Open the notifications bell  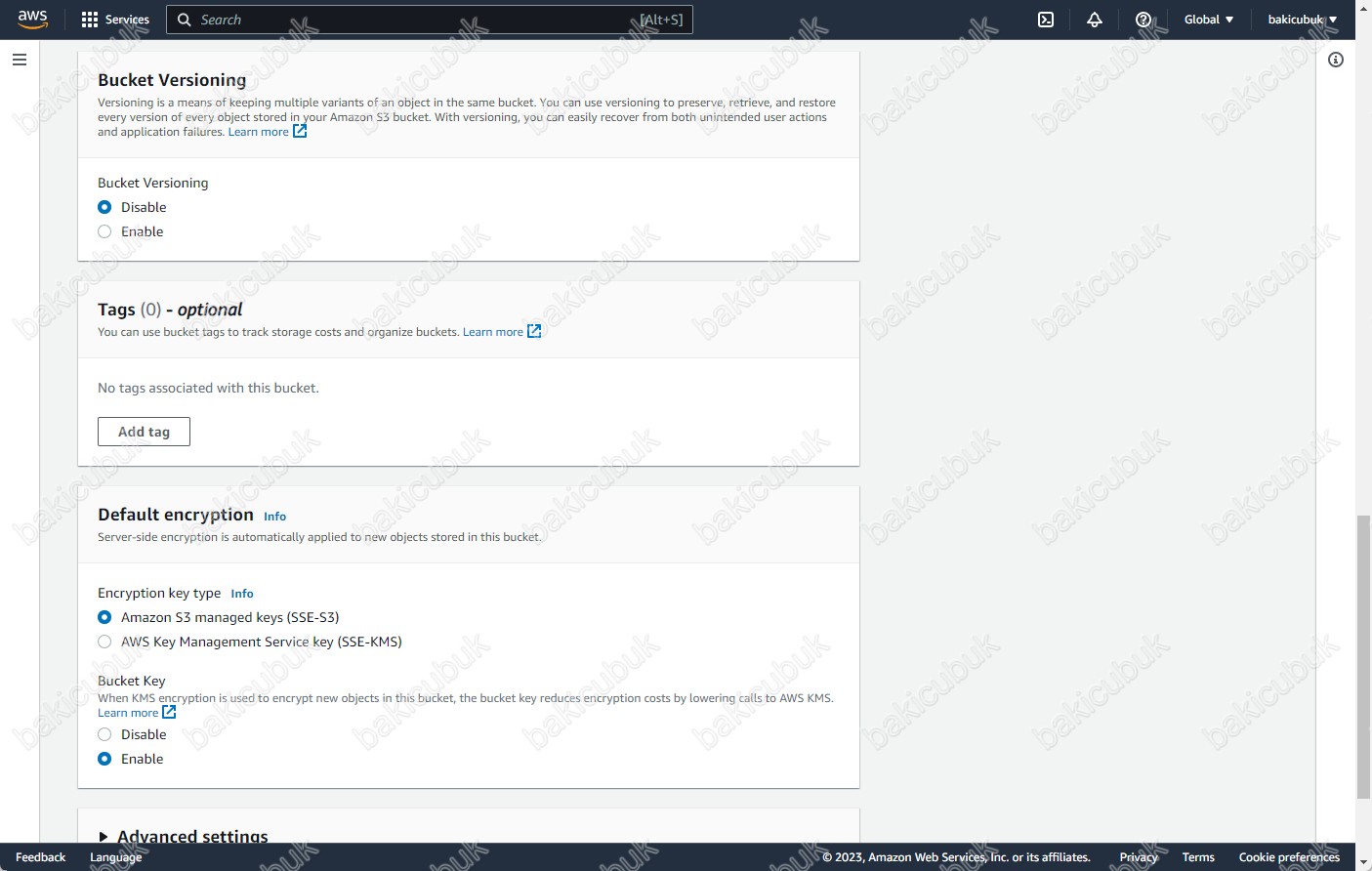(1095, 20)
